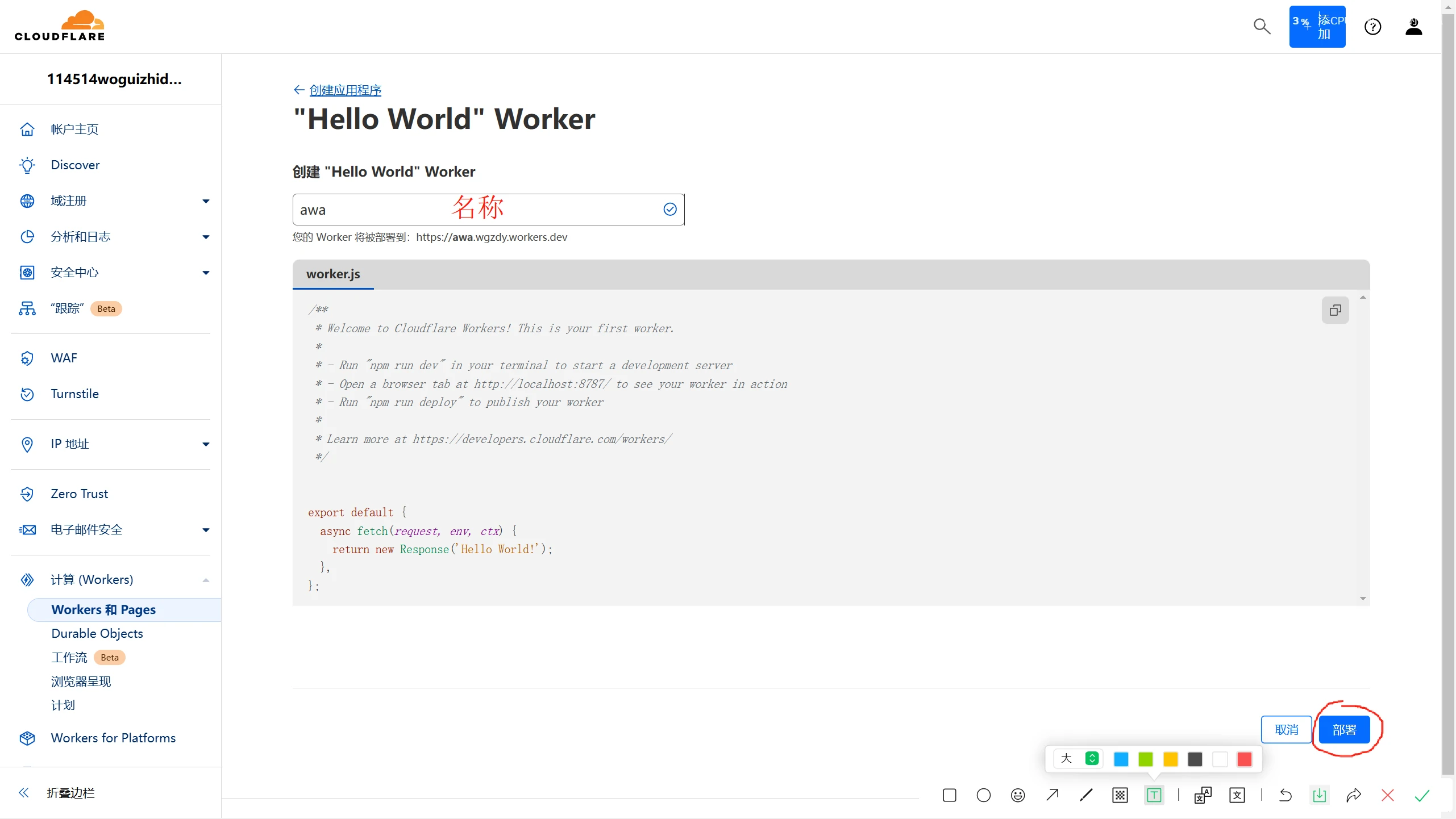Expand the IP 地址 sidebar section
1456x819 pixels.
[206, 444]
